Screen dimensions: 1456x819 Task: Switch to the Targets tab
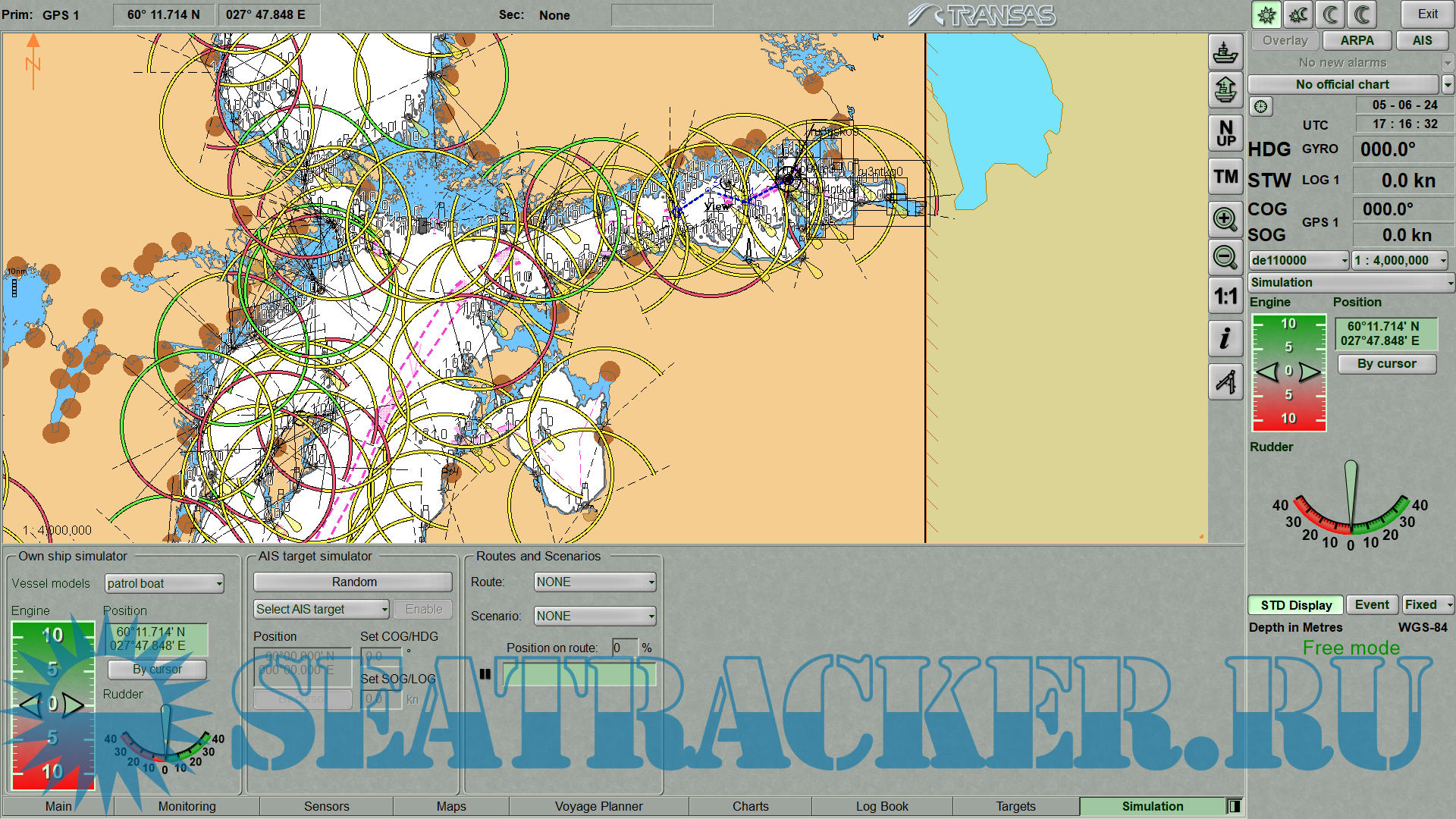(x=1015, y=806)
